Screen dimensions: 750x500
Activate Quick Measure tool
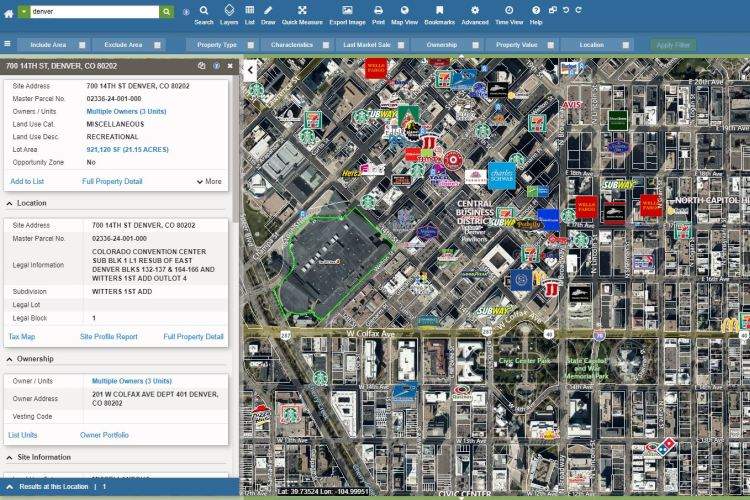point(302,15)
